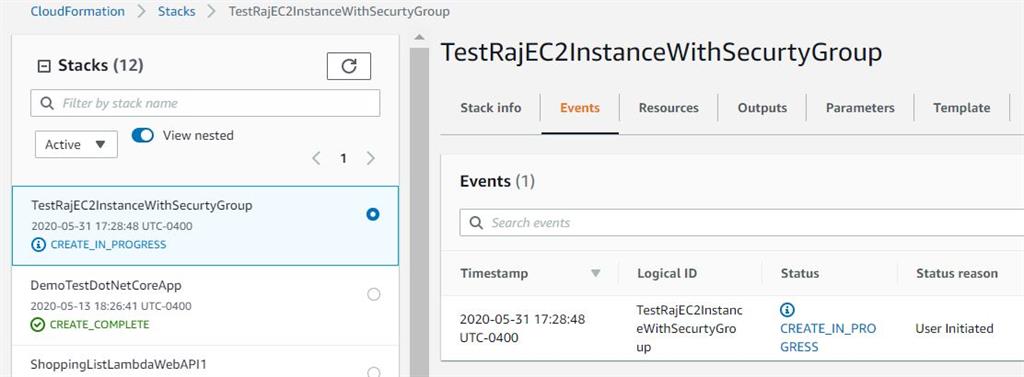This screenshot has height=377, width=1024.
Task: Click the scrollbar up arrow
Action: coord(419,37)
